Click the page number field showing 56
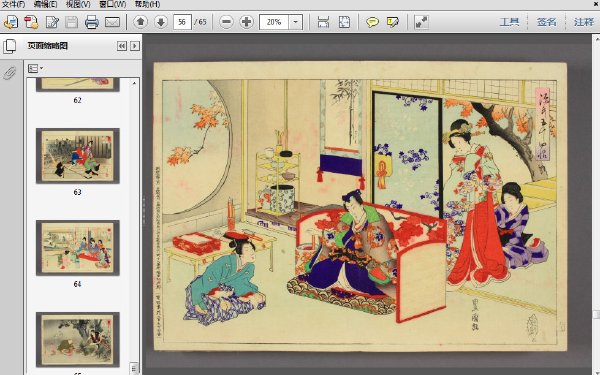Viewport: 600px width, 375px height. coord(182,22)
